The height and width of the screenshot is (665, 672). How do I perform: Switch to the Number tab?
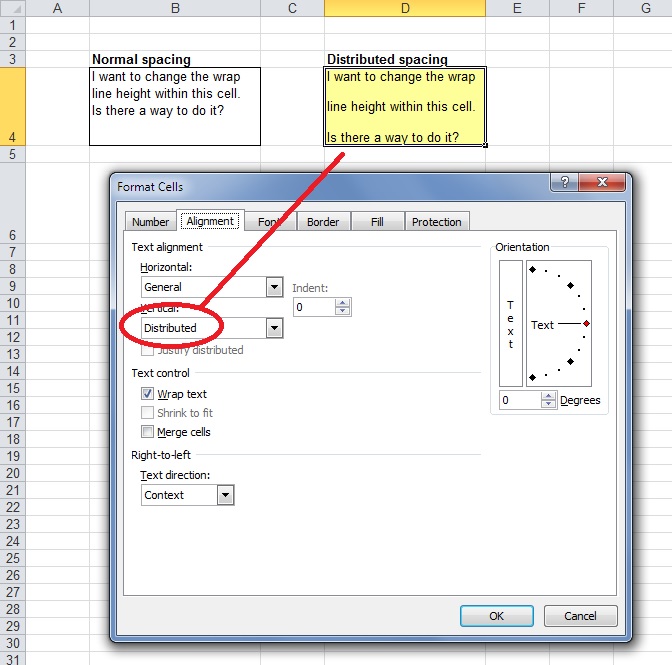point(150,222)
